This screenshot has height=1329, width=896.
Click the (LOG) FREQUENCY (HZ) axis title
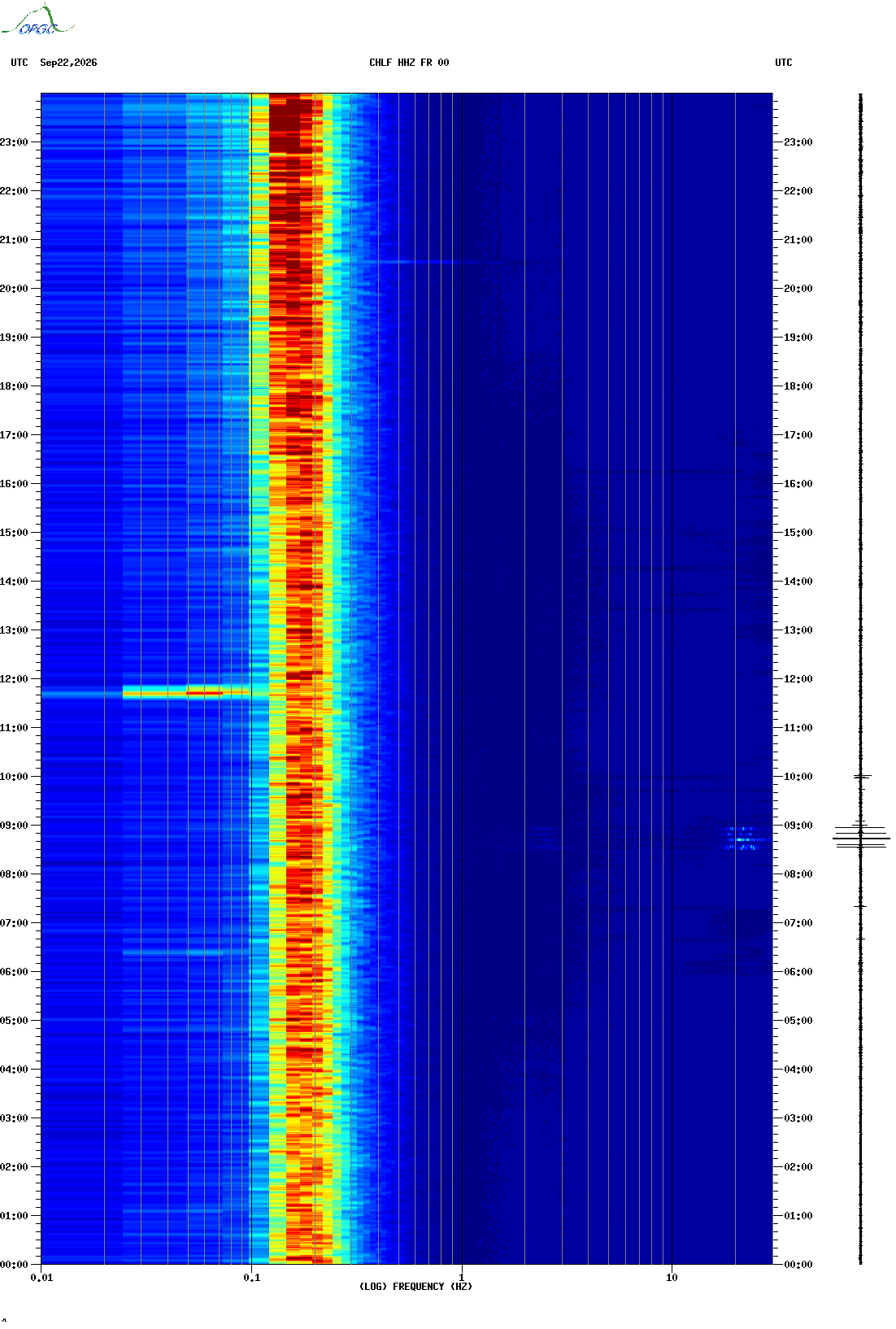click(415, 1287)
